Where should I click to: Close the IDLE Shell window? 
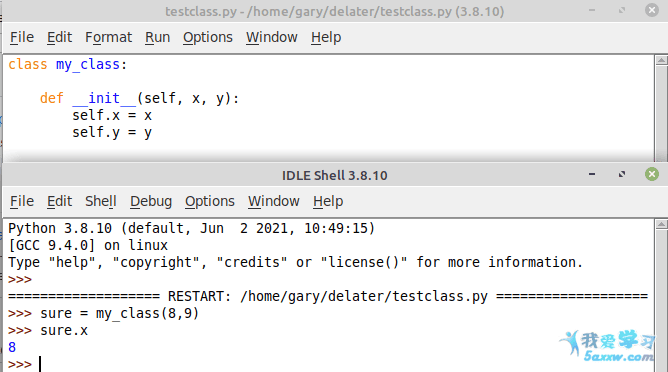[x=651, y=174]
